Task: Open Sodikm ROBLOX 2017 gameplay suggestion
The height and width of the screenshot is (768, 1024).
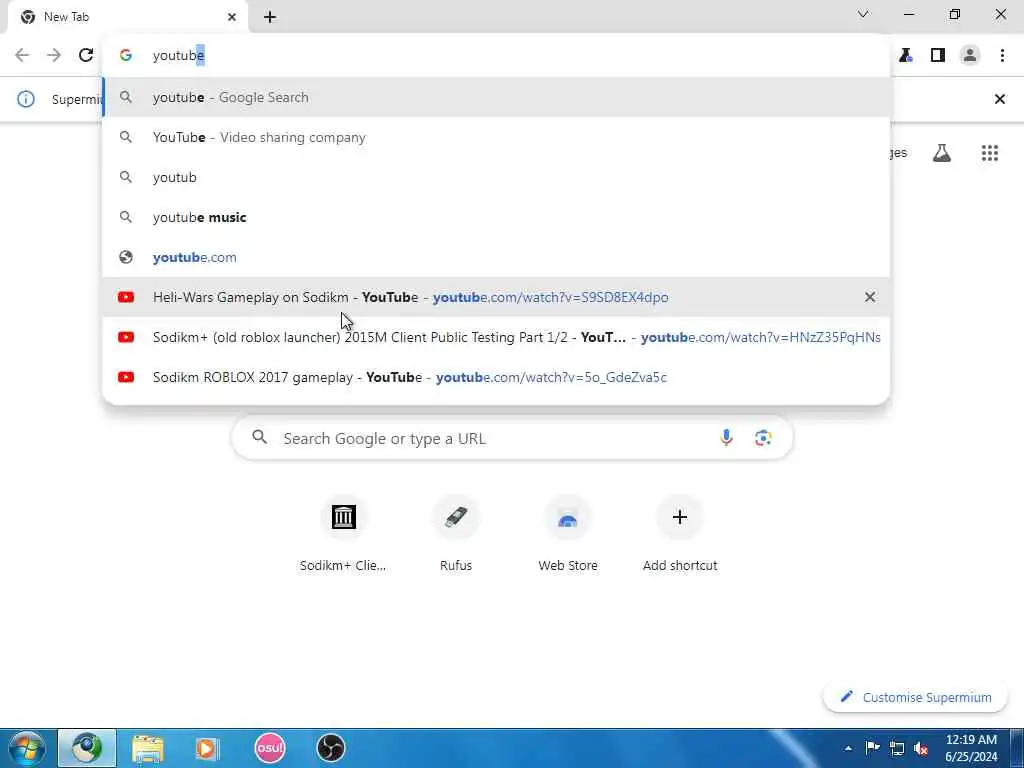Action: [496, 377]
